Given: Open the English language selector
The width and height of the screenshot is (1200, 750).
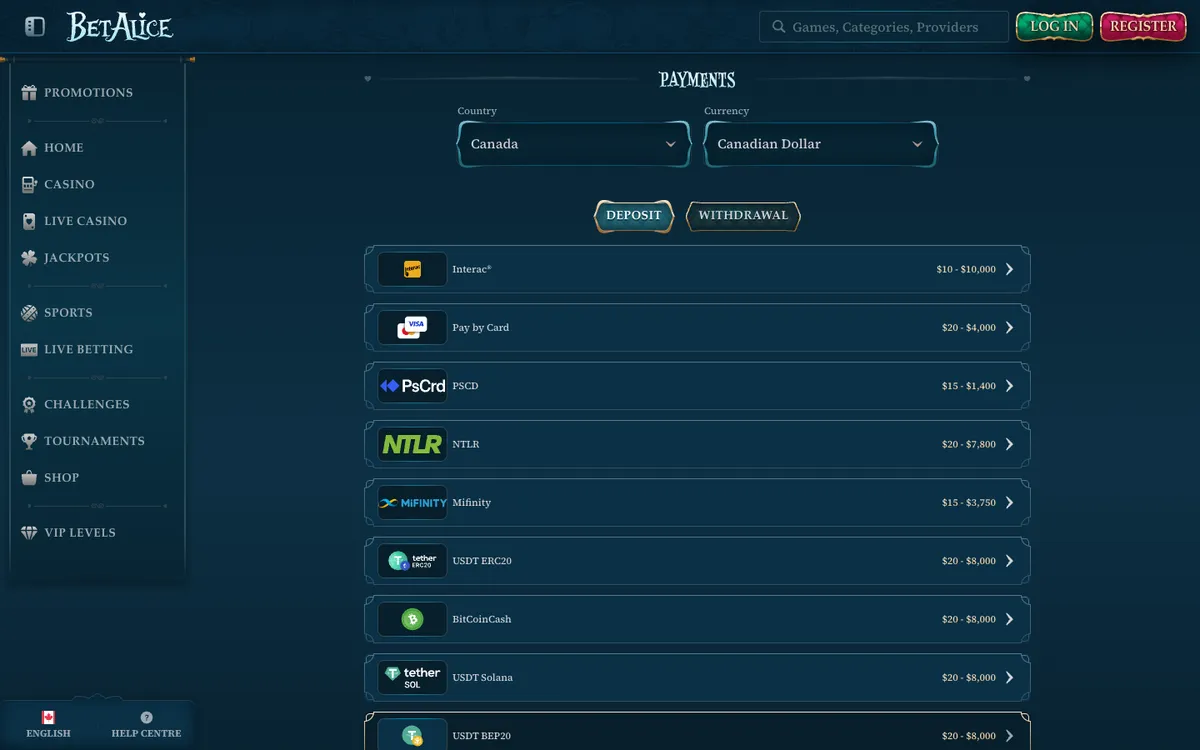Looking at the screenshot, I should (48, 725).
